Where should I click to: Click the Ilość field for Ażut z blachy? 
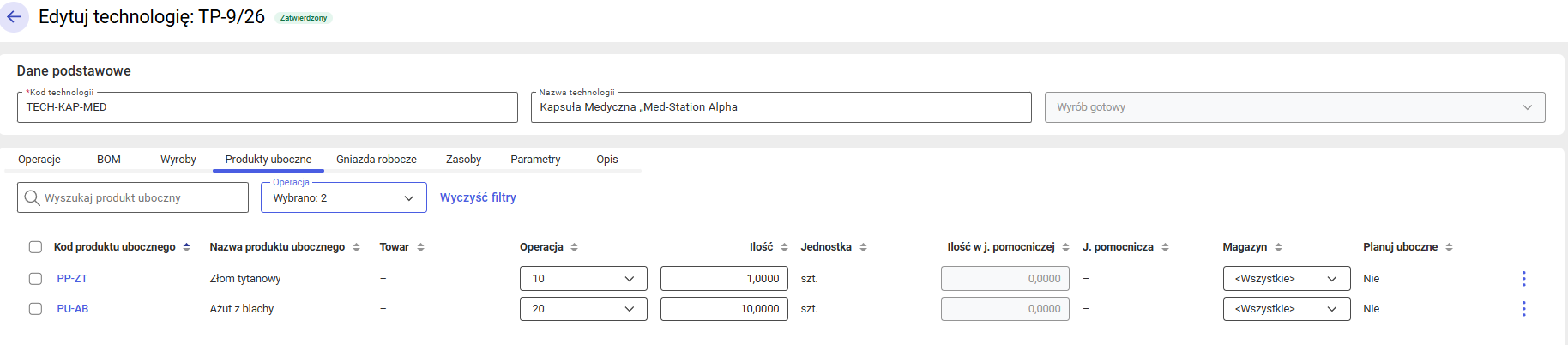(x=724, y=309)
